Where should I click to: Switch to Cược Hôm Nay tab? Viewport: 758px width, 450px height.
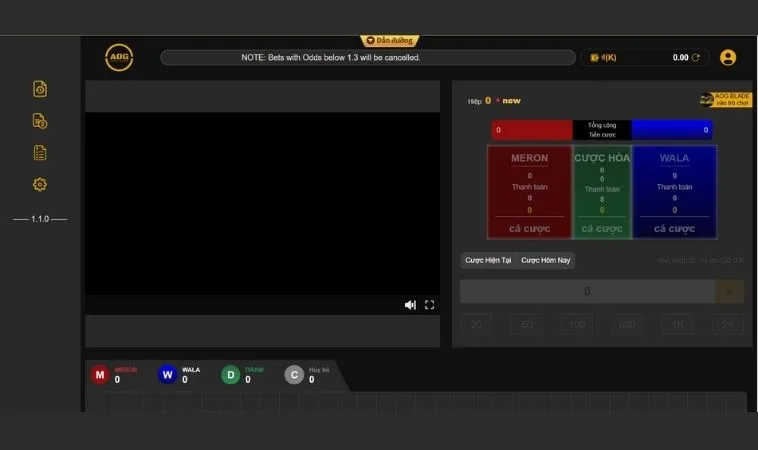click(x=545, y=260)
